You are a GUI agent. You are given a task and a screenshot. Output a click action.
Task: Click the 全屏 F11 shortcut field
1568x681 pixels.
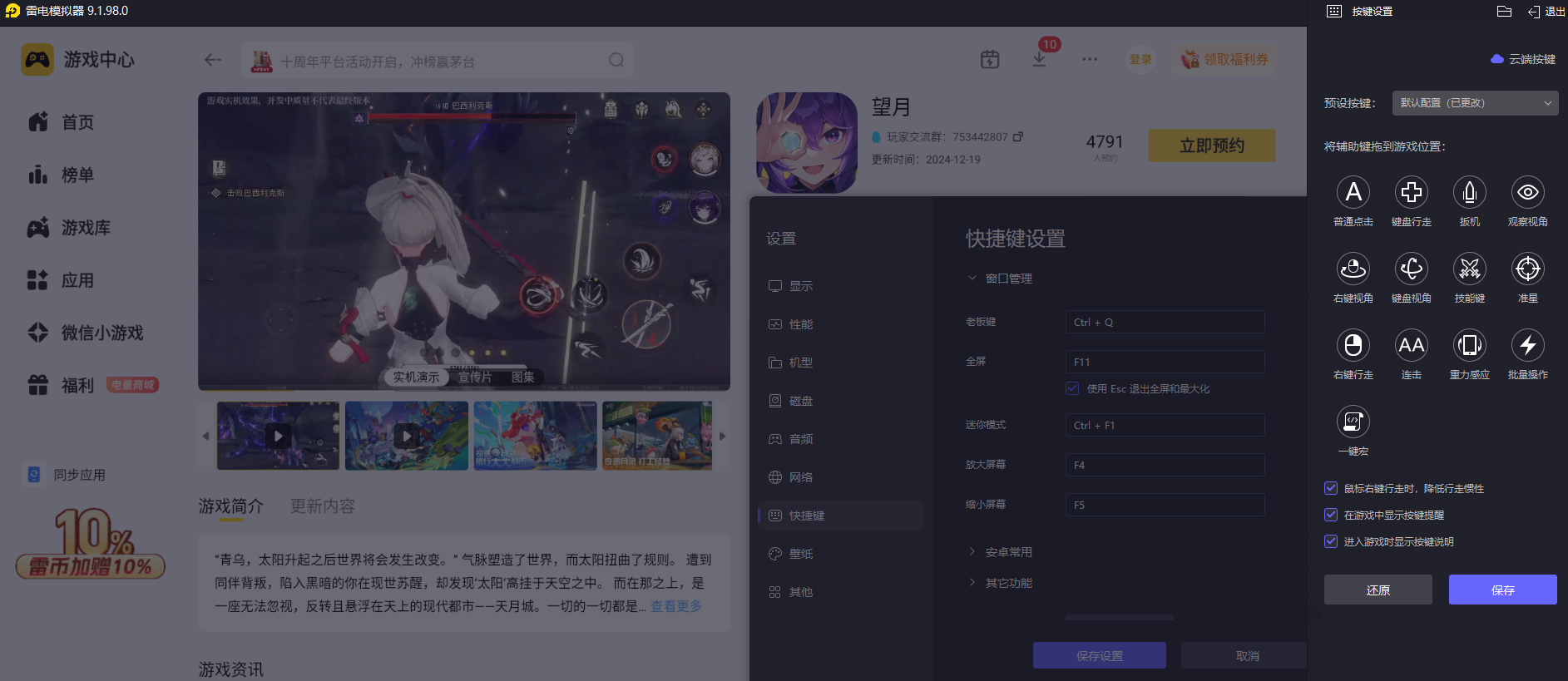click(1165, 362)
